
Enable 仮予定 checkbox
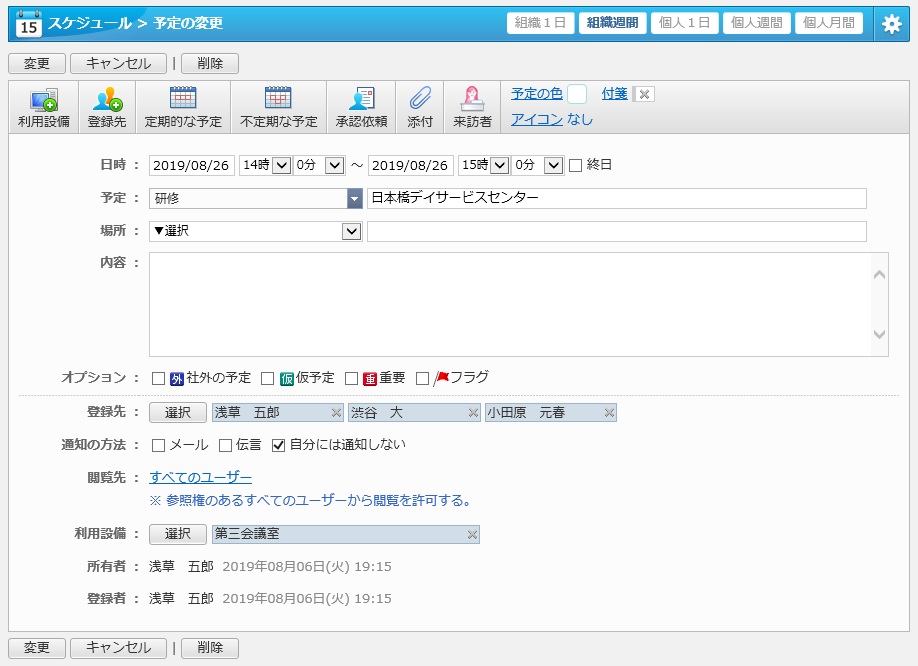(x=268, y=379)
